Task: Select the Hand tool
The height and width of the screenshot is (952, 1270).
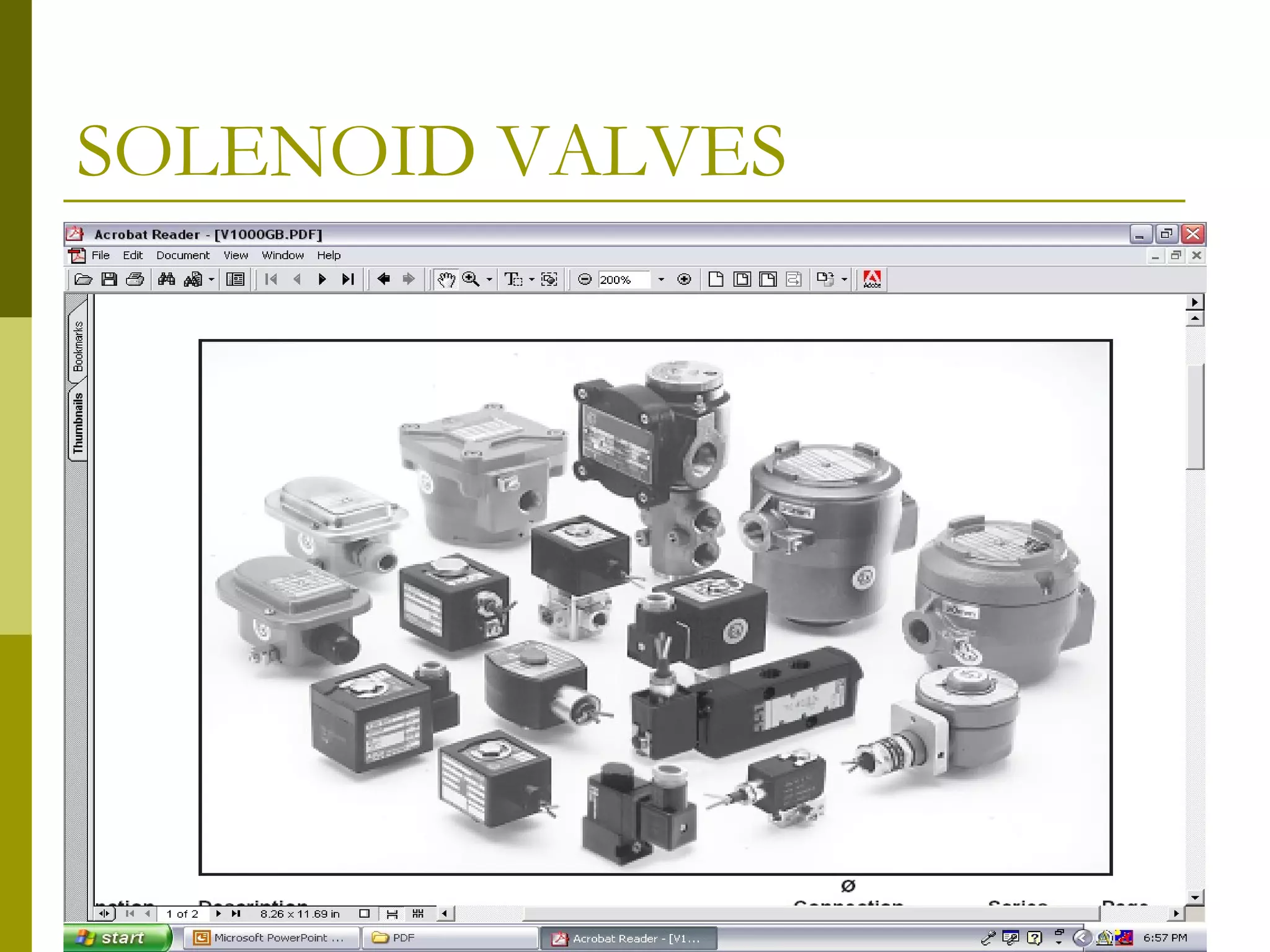Action: [446, 280]
